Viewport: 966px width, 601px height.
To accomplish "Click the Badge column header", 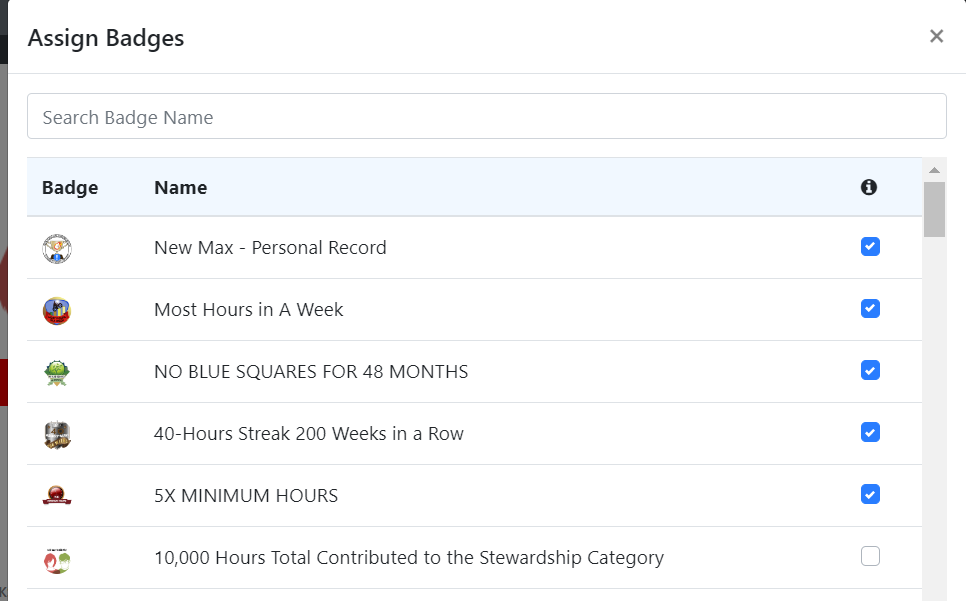I will pos(70,187).
